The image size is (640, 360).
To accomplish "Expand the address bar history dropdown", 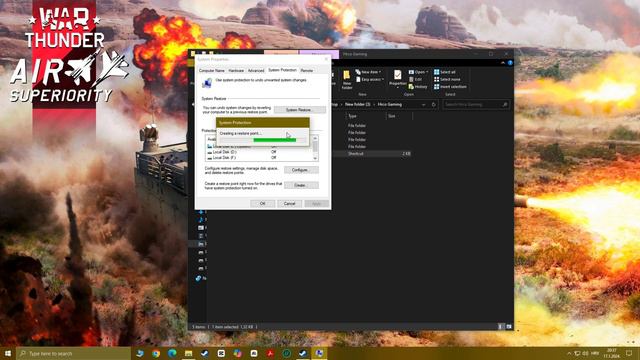I will click(x=424, y=104).
